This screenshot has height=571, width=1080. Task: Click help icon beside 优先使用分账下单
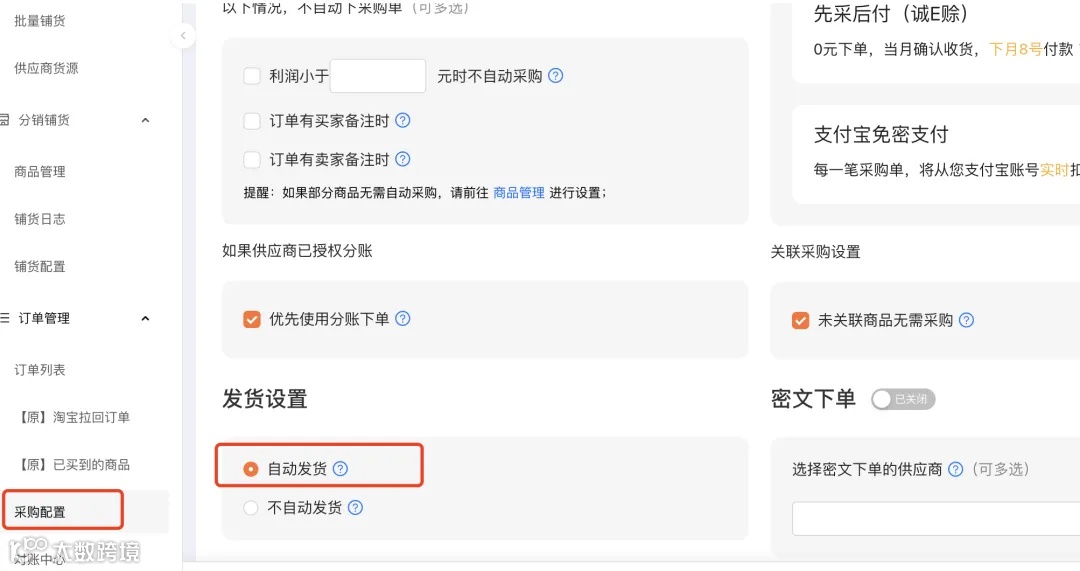[403, 318]
